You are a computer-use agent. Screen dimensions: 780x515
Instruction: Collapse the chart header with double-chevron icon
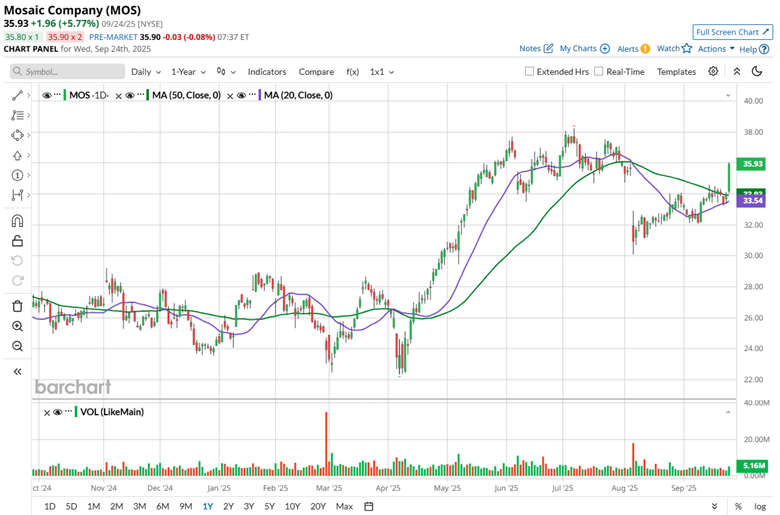tap(737, 72)
